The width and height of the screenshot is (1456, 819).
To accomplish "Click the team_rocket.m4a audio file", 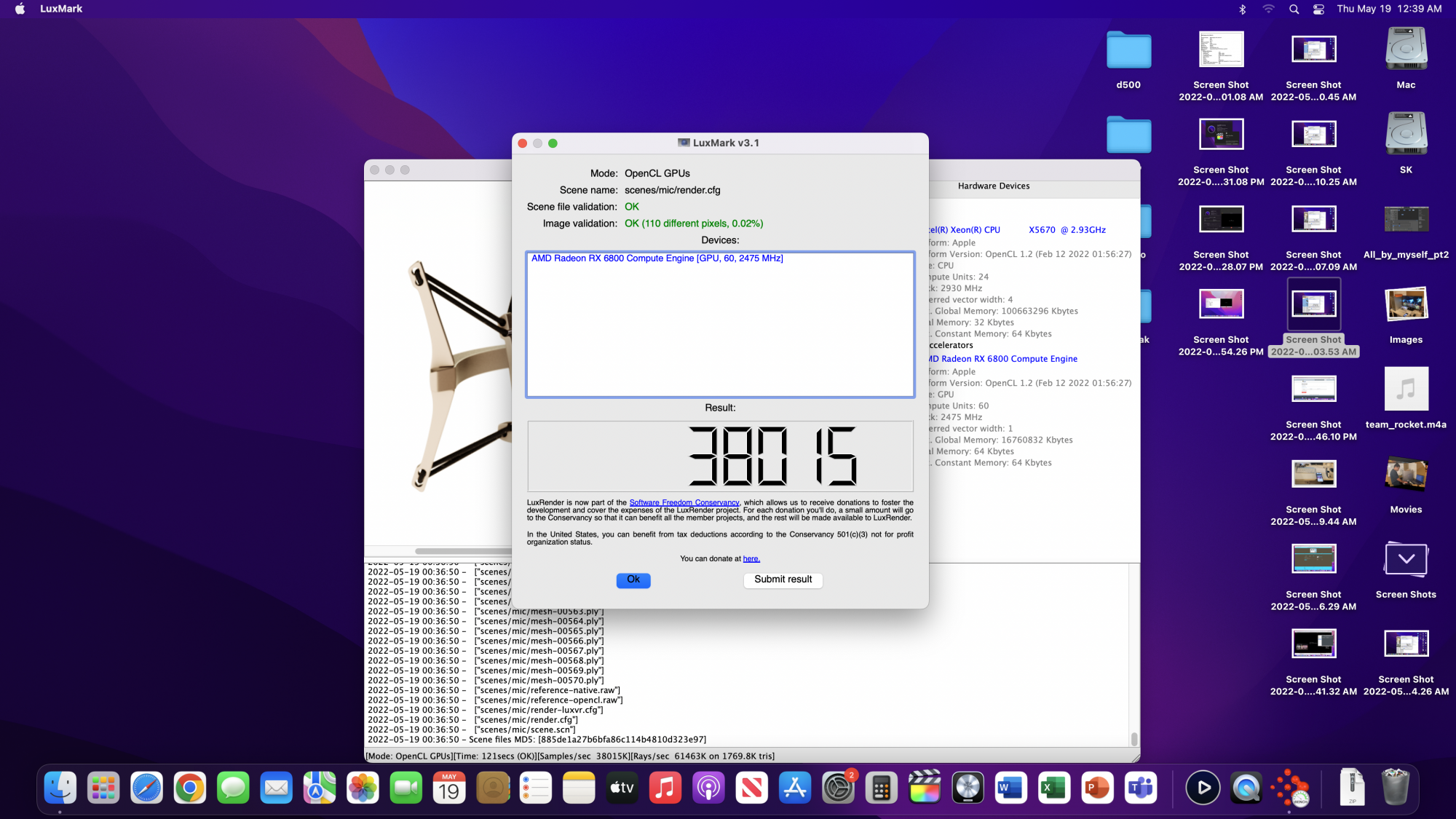I will 1406,389.
